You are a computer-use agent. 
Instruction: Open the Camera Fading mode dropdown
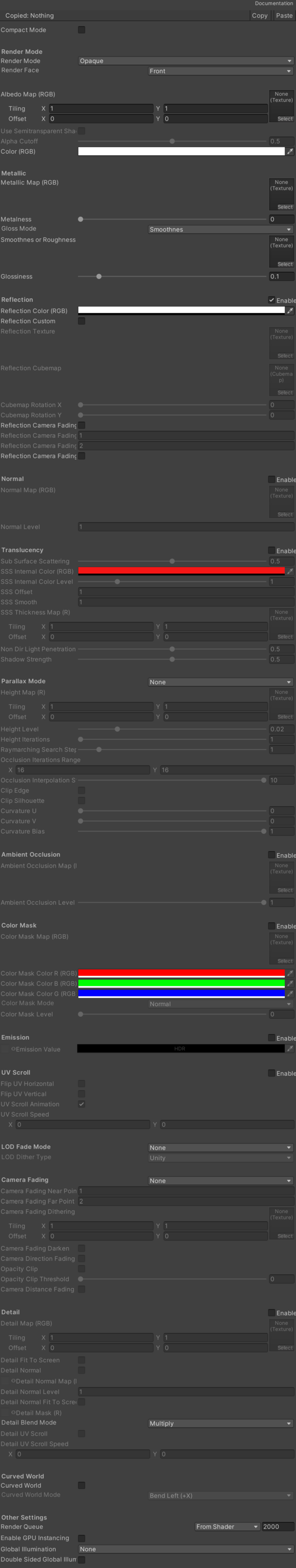coord(221,1180)
